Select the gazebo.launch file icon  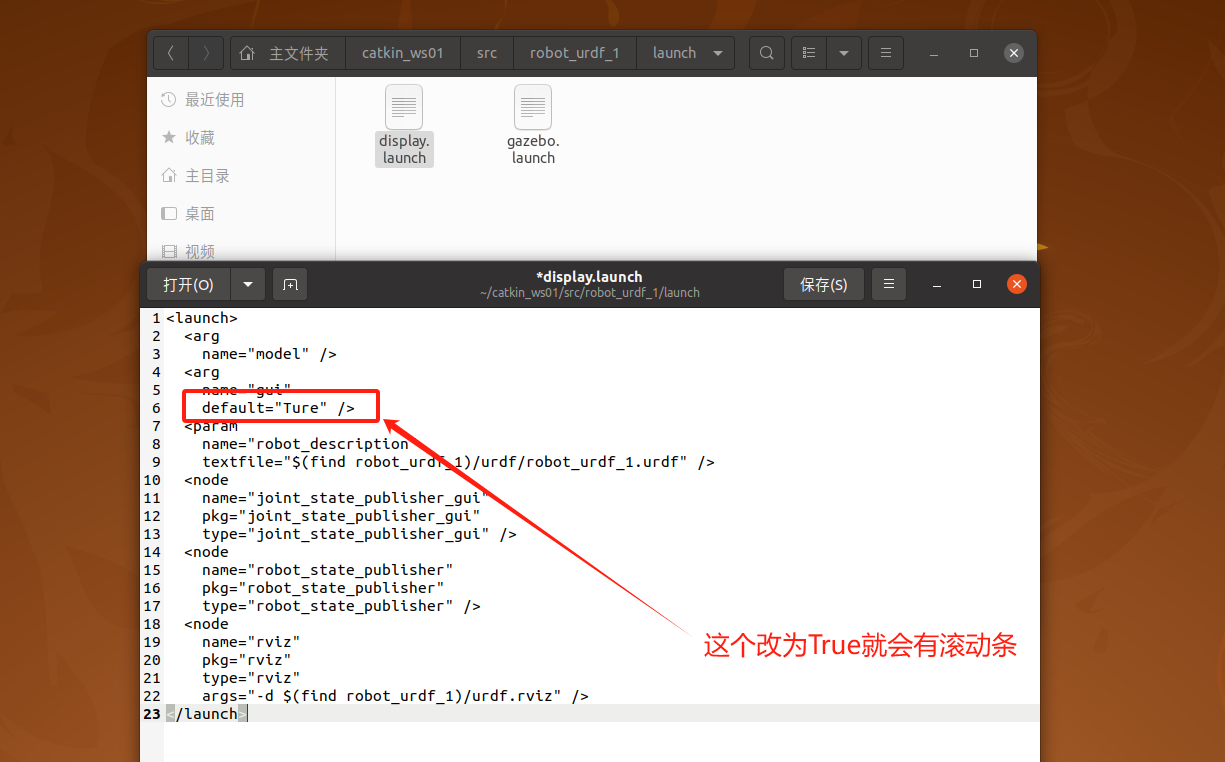[533, 107]
